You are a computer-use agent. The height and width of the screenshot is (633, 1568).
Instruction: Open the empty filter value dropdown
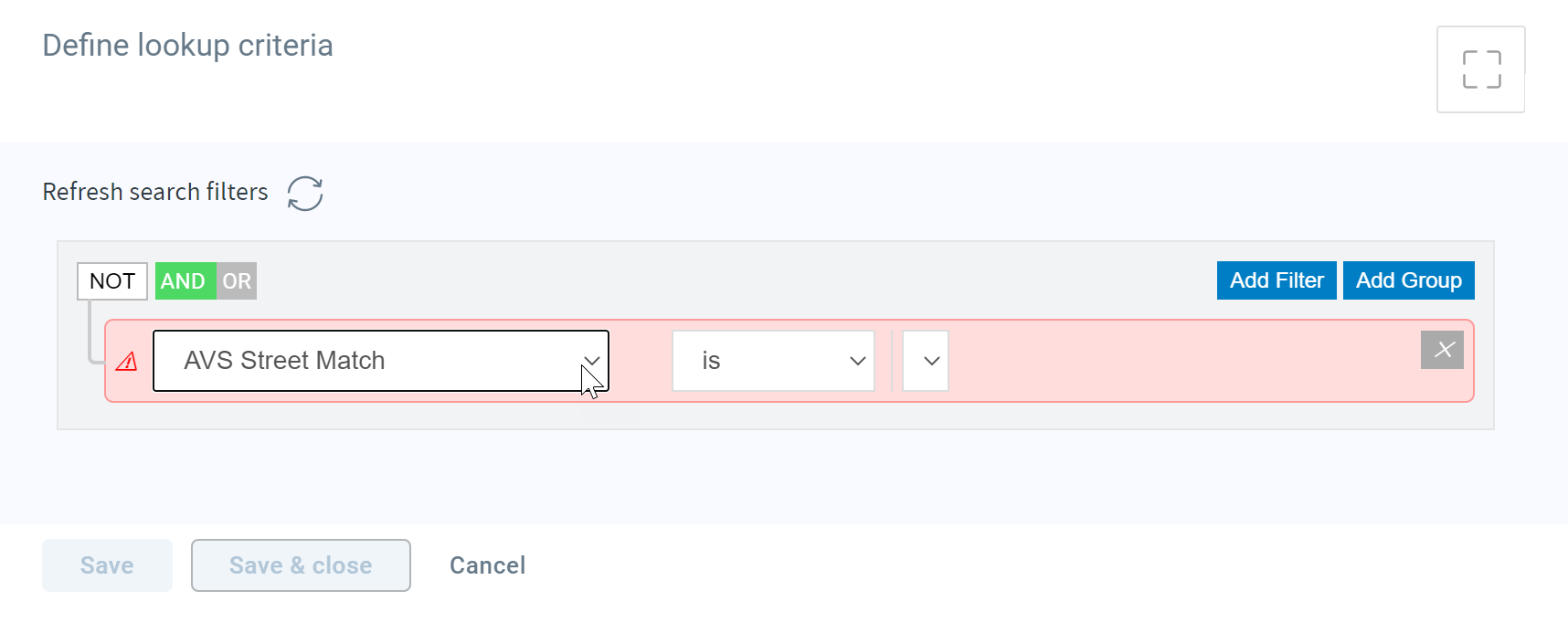click(926, 361)
